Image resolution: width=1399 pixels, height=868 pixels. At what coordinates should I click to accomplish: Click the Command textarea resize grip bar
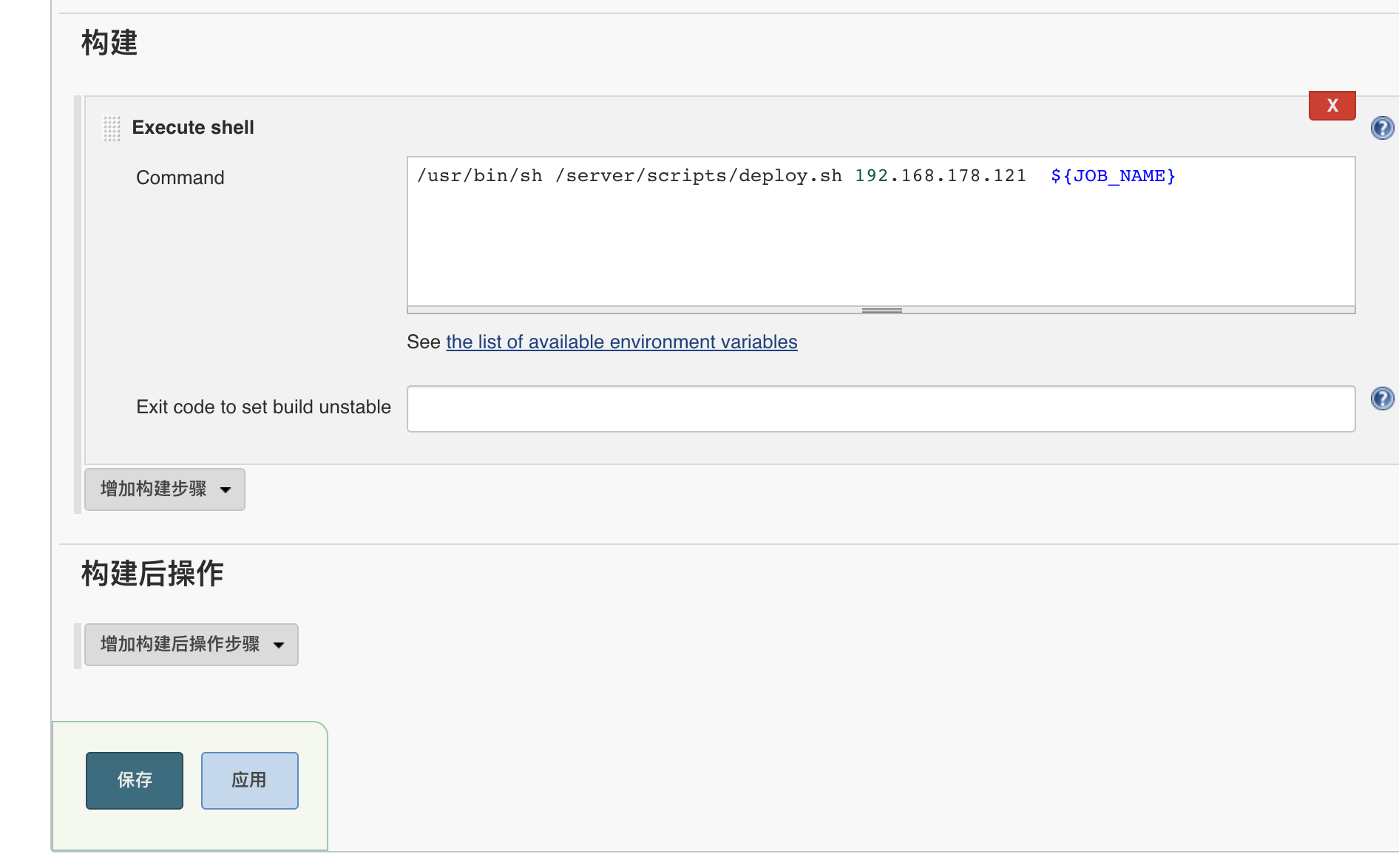click(x=881, y=311)
